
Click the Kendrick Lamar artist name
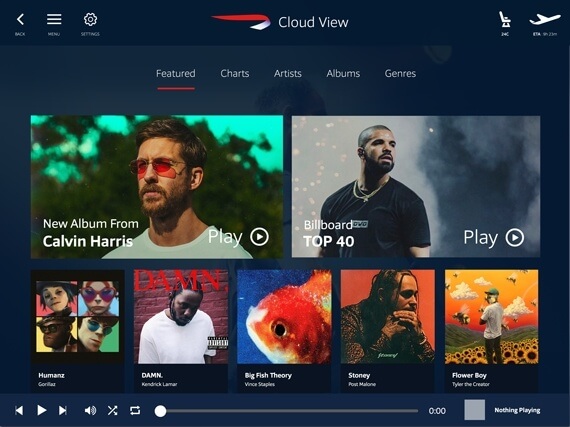(159, 384)
